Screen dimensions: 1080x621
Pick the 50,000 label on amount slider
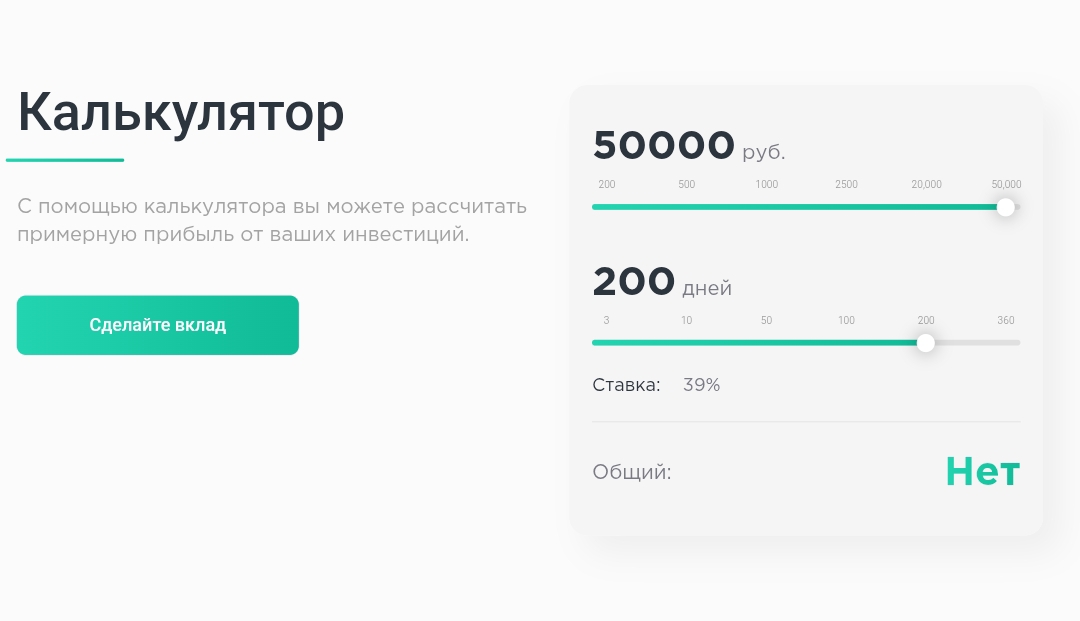coord(1006,185)
